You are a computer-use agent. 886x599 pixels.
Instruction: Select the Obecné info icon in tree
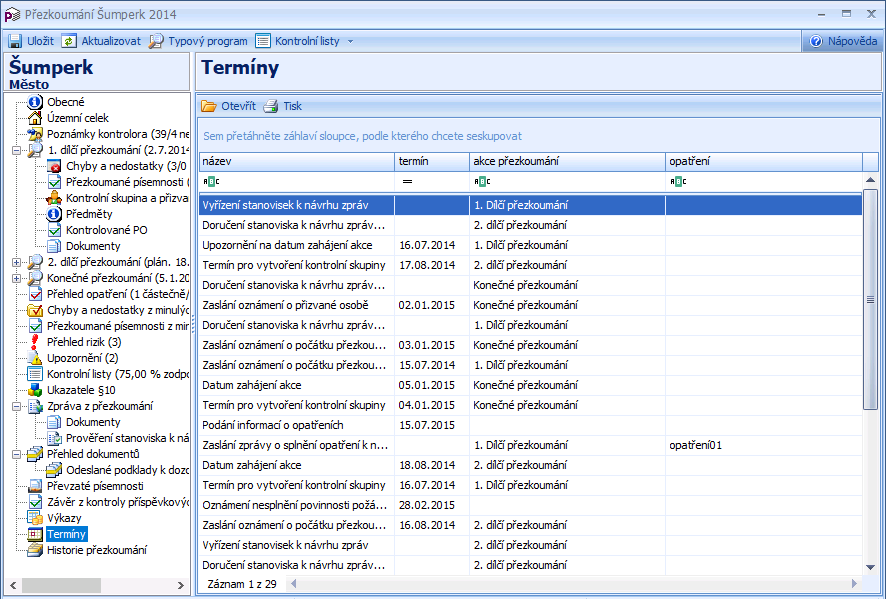point(35,102)
